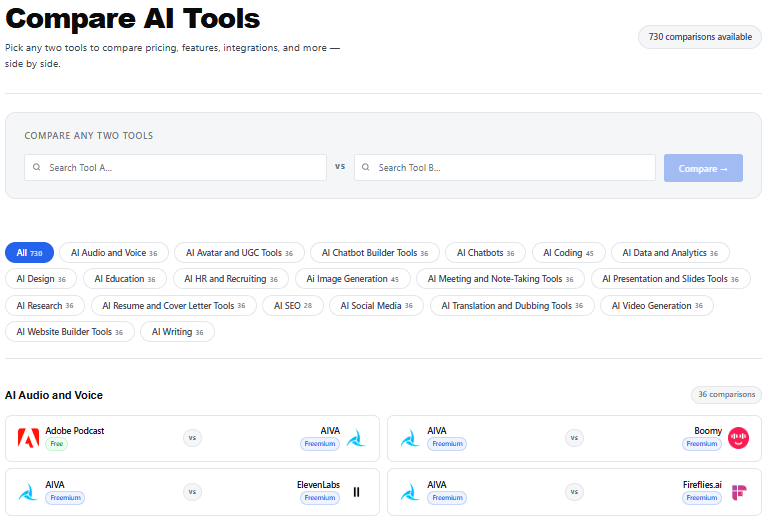Pick the AI Chatbots category chip
The height and width of the screenshot is (522, 783).
(x=485, y=253)
